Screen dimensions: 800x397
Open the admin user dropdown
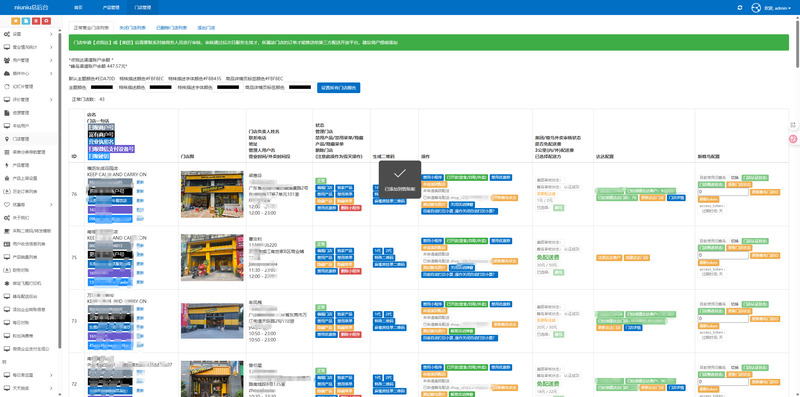pyautogui.click(x=778, y=8)
